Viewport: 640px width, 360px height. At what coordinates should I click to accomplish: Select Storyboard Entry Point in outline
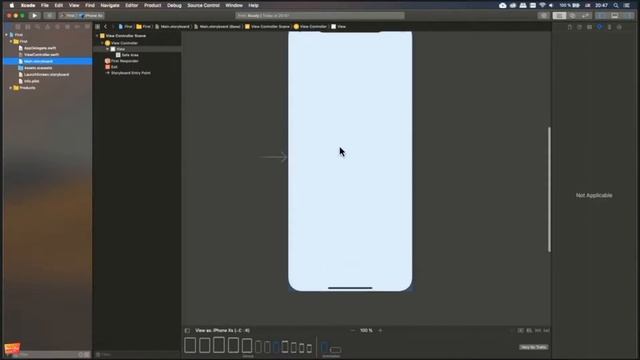click(130, 73)
